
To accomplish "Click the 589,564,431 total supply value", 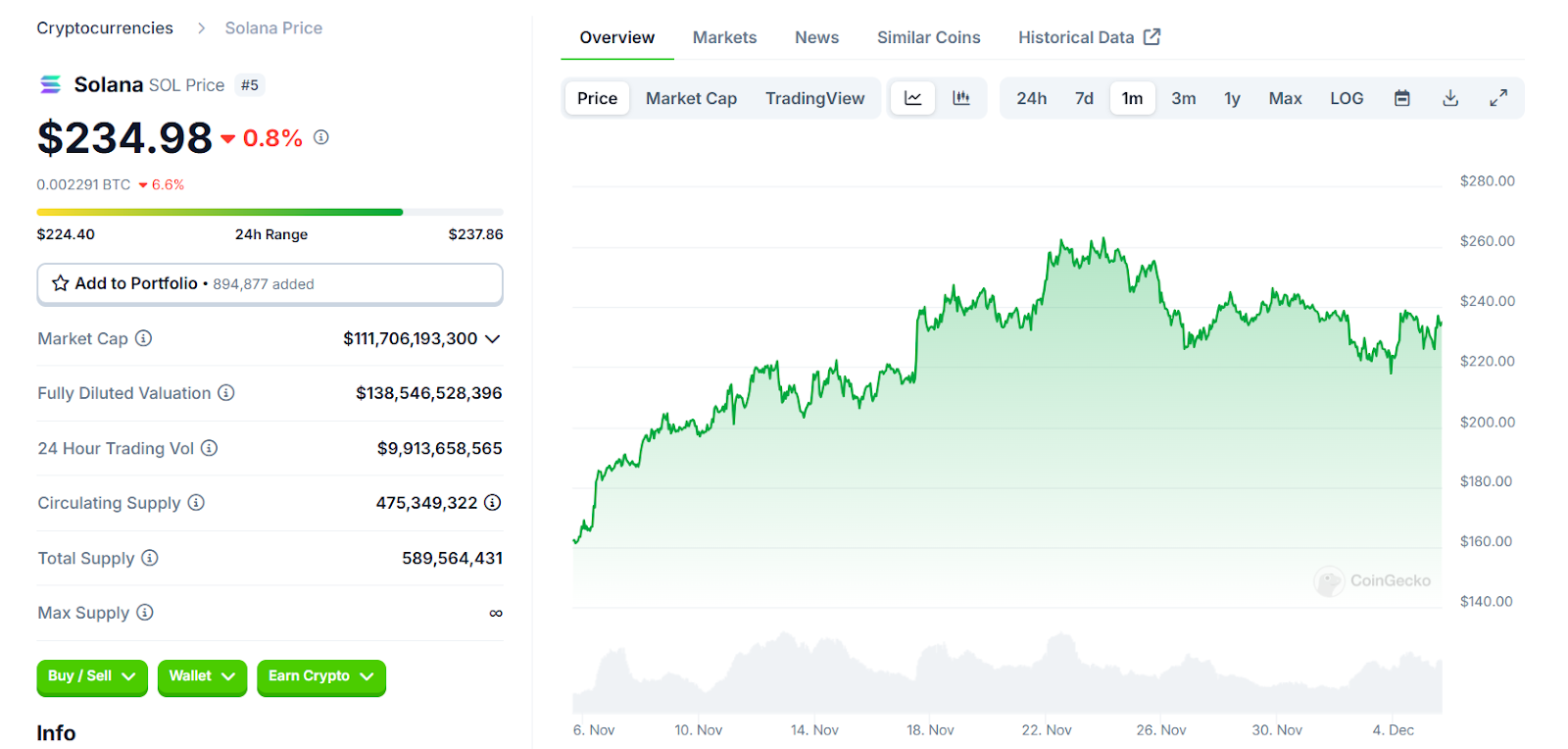I will 452,558.
